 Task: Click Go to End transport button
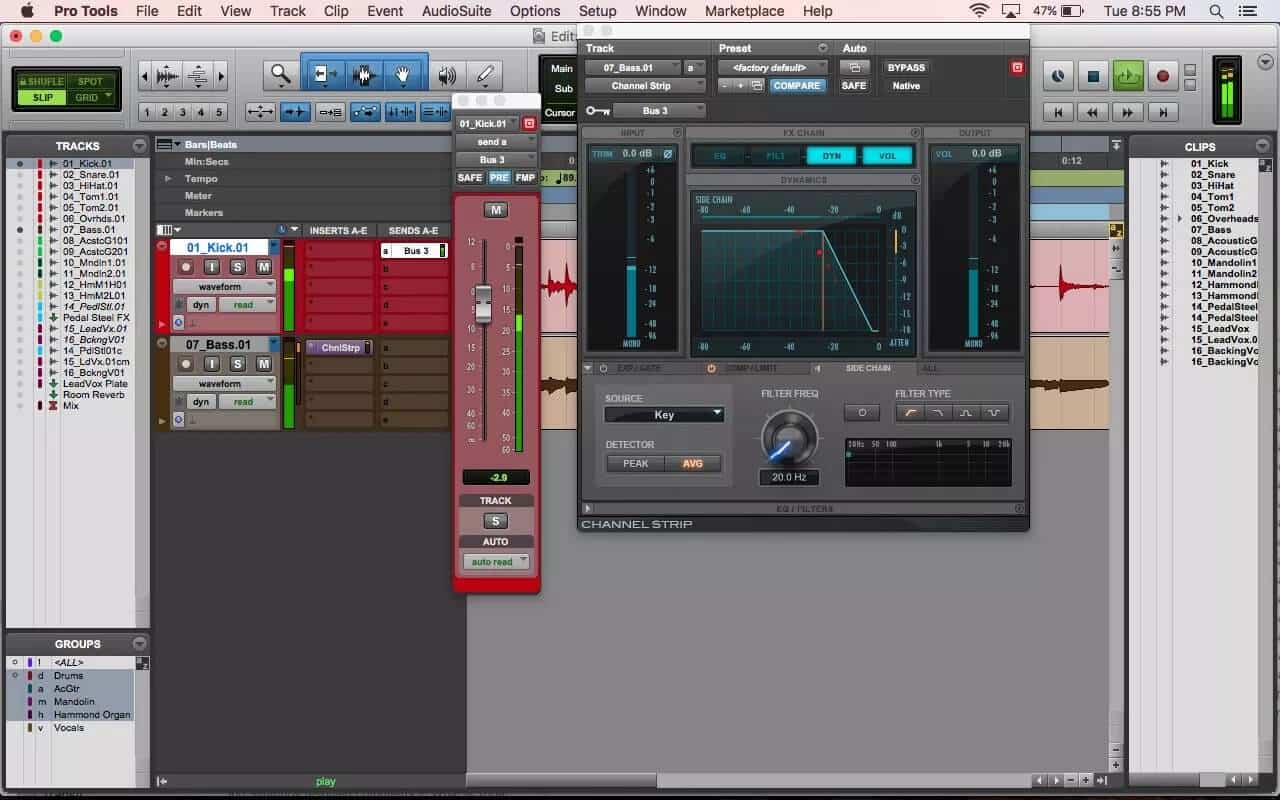(1162, 113)
